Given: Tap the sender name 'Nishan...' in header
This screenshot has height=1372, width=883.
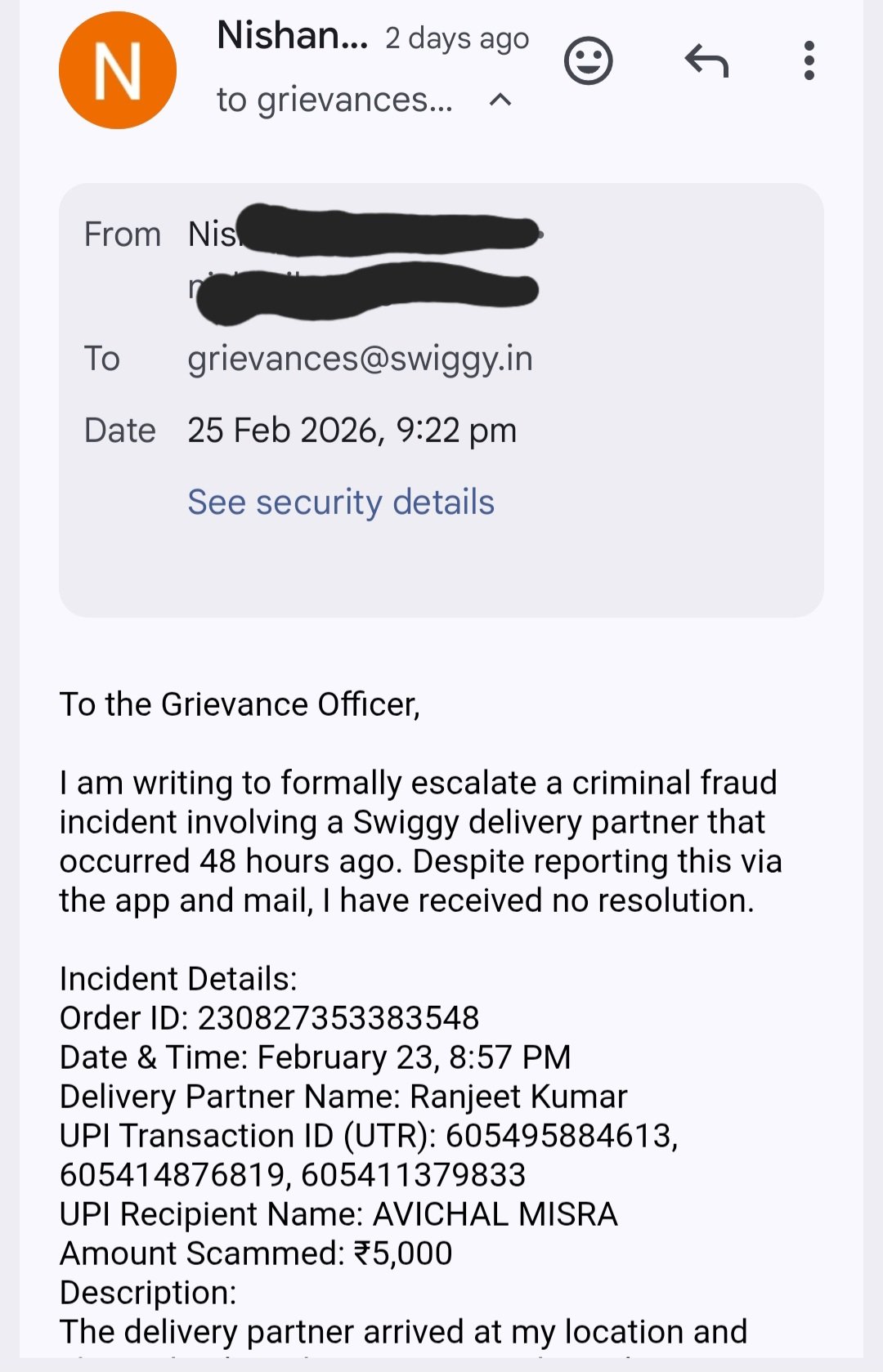Looking at the screenshot, I should coord(292,36).
